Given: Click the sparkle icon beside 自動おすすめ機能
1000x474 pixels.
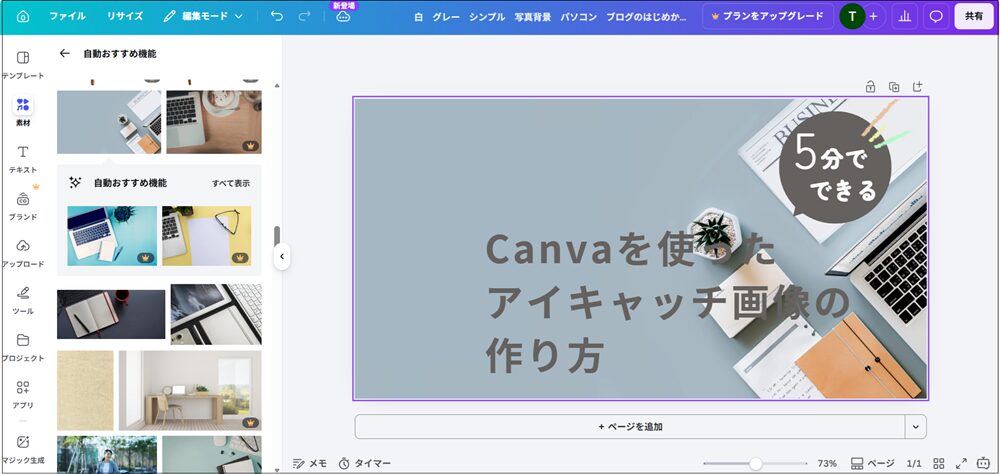Looking at the screenshot, I should [x=75, y=183].
